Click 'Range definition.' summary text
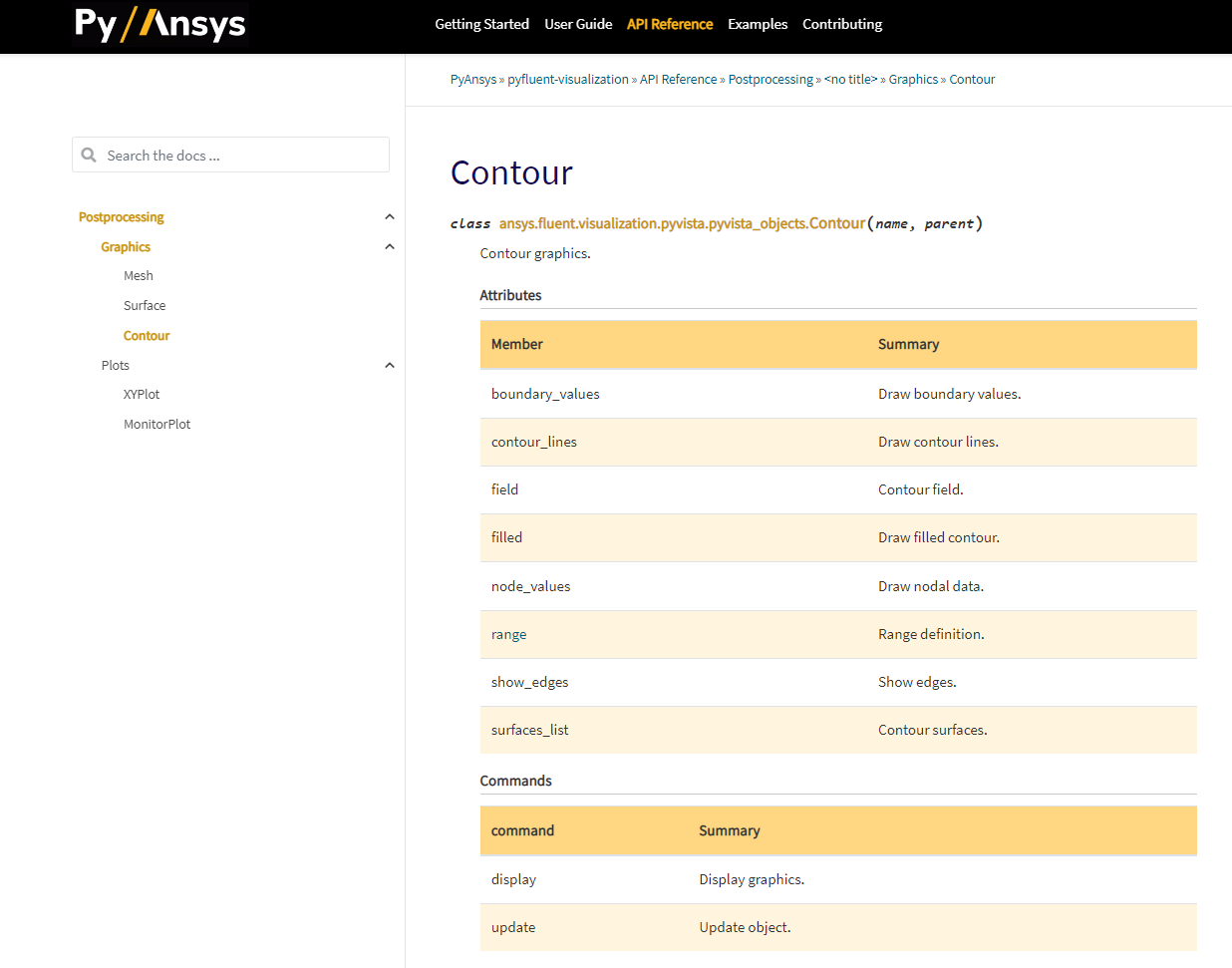This screenshot has width=1232, height=968. coord(931,635)
